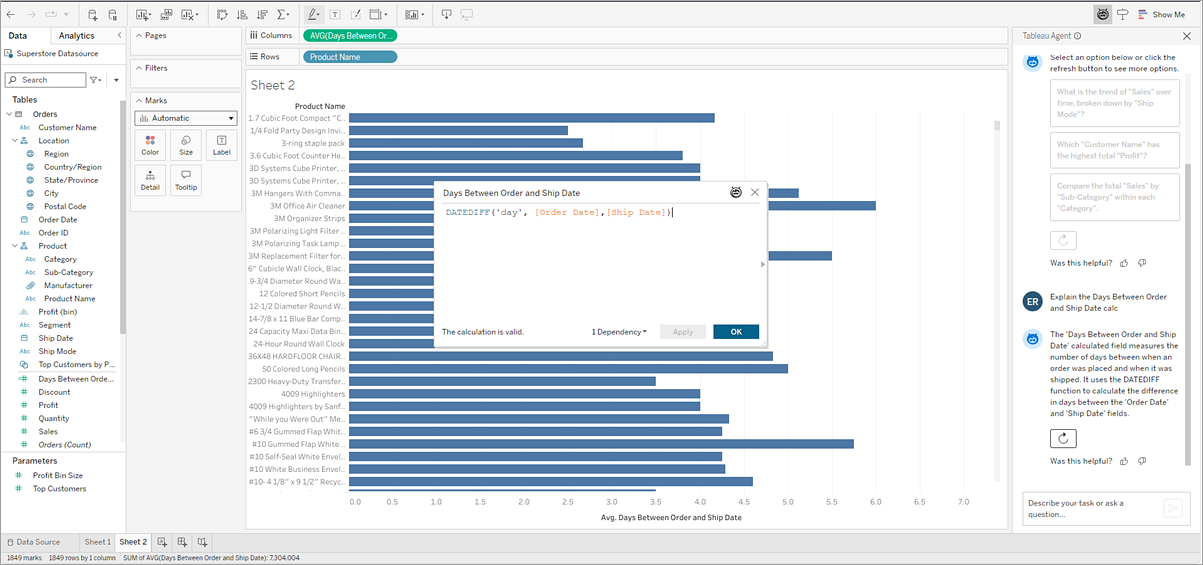Click the disabled Apply button in calc dialog
Viewport: 1203px width, 565px height.
(683, 332)
